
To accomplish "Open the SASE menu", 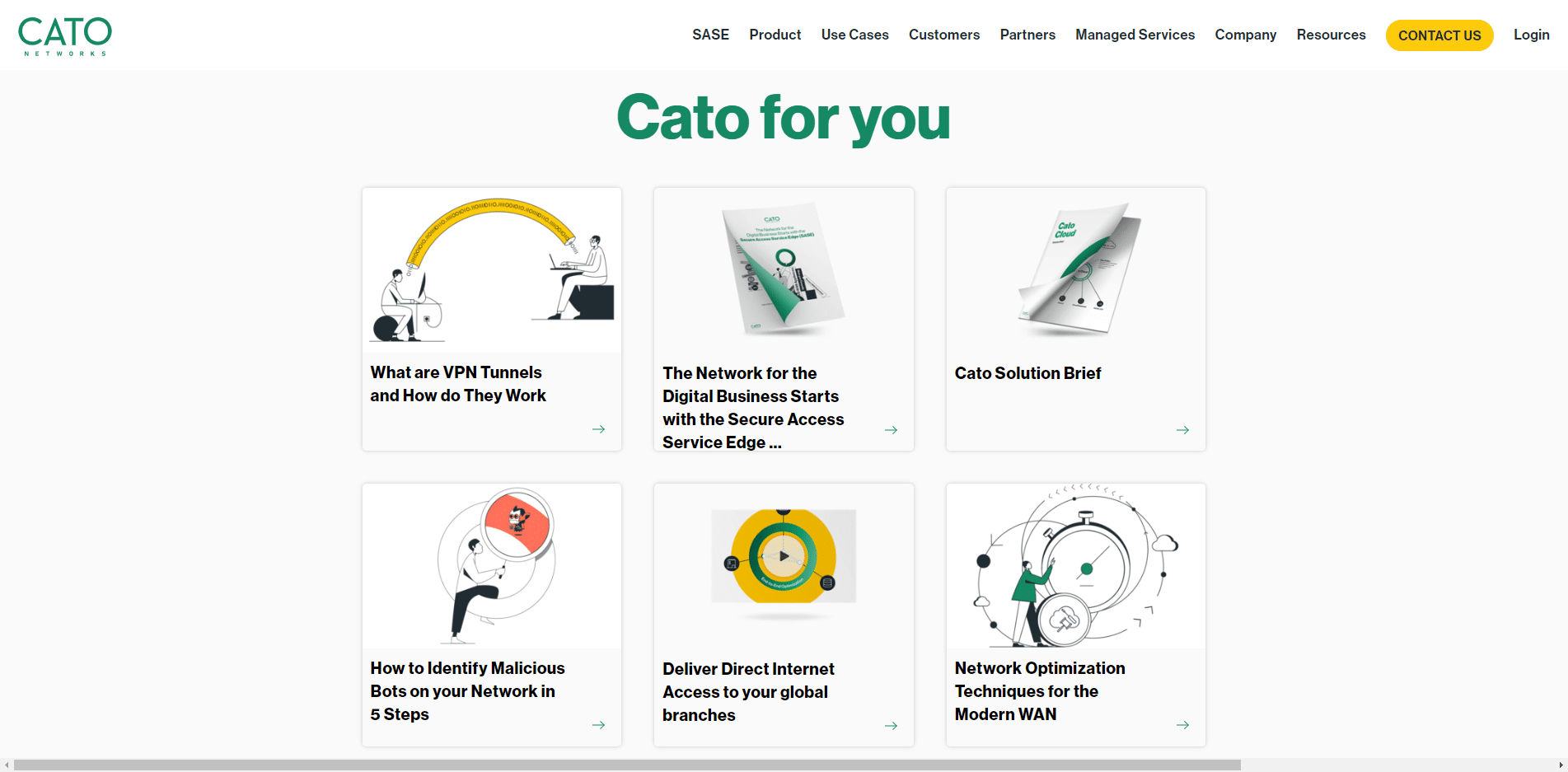I will 710,35.
